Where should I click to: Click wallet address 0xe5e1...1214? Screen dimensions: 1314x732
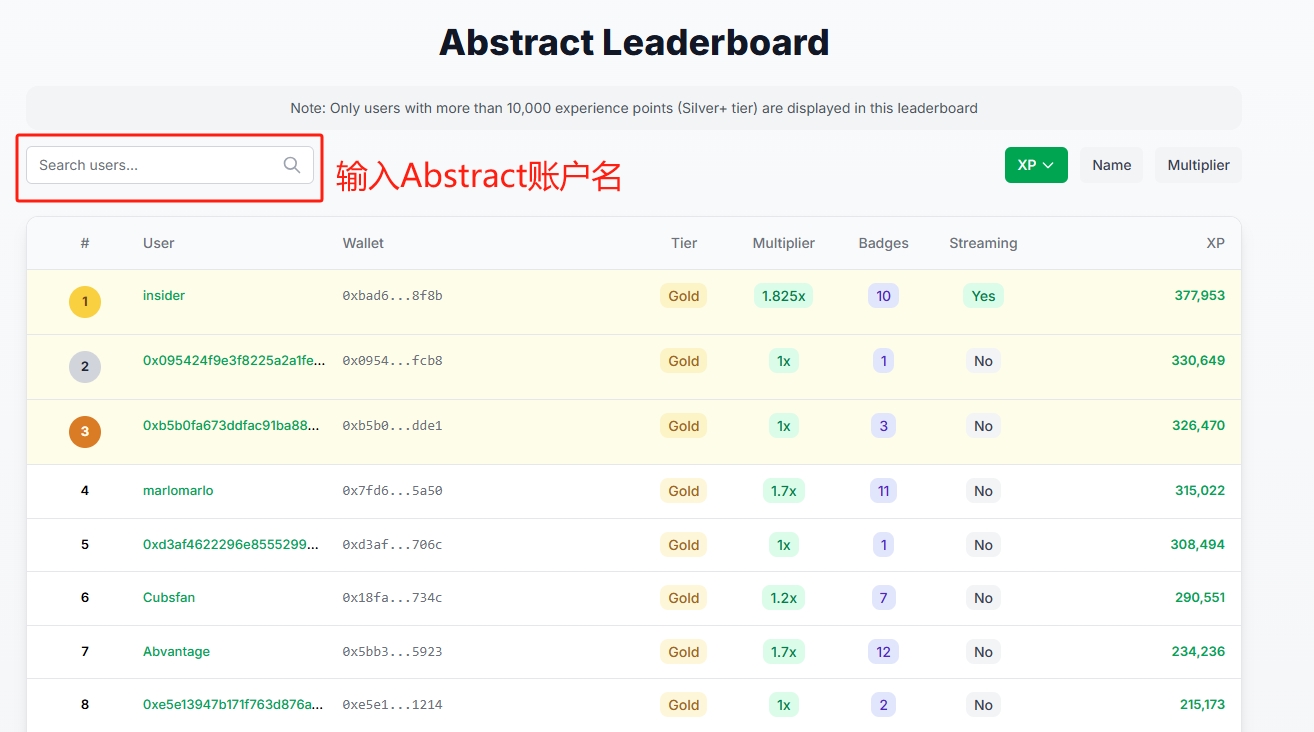pos(392,705)
